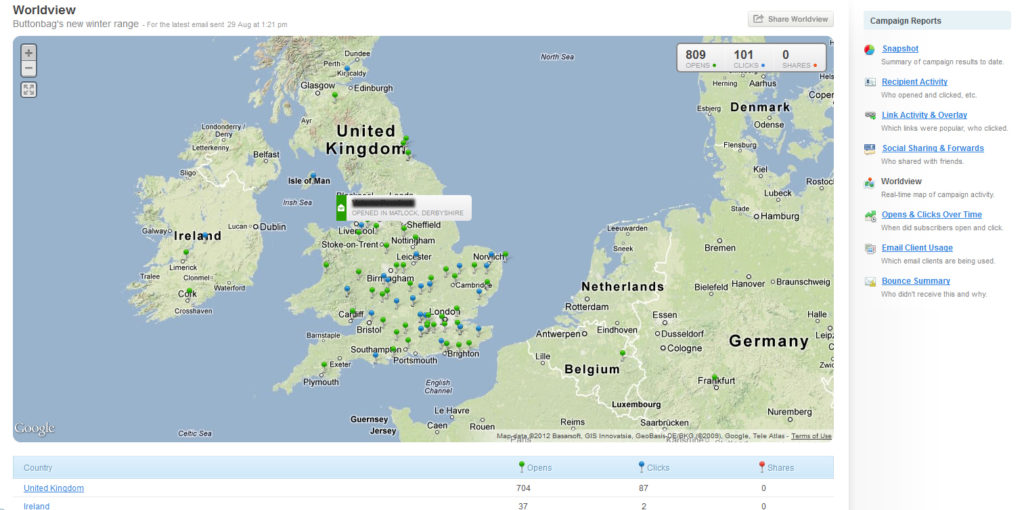Click the Opened in Matlock, Derbyshire popup

click(404, 208)
